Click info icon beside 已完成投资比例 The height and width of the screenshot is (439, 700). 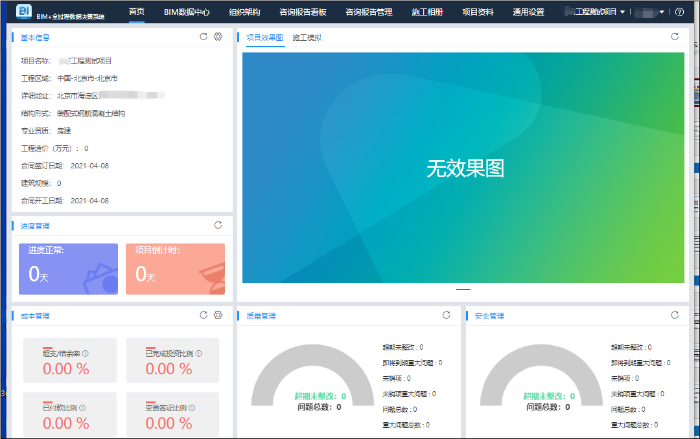tap(200, 353)
